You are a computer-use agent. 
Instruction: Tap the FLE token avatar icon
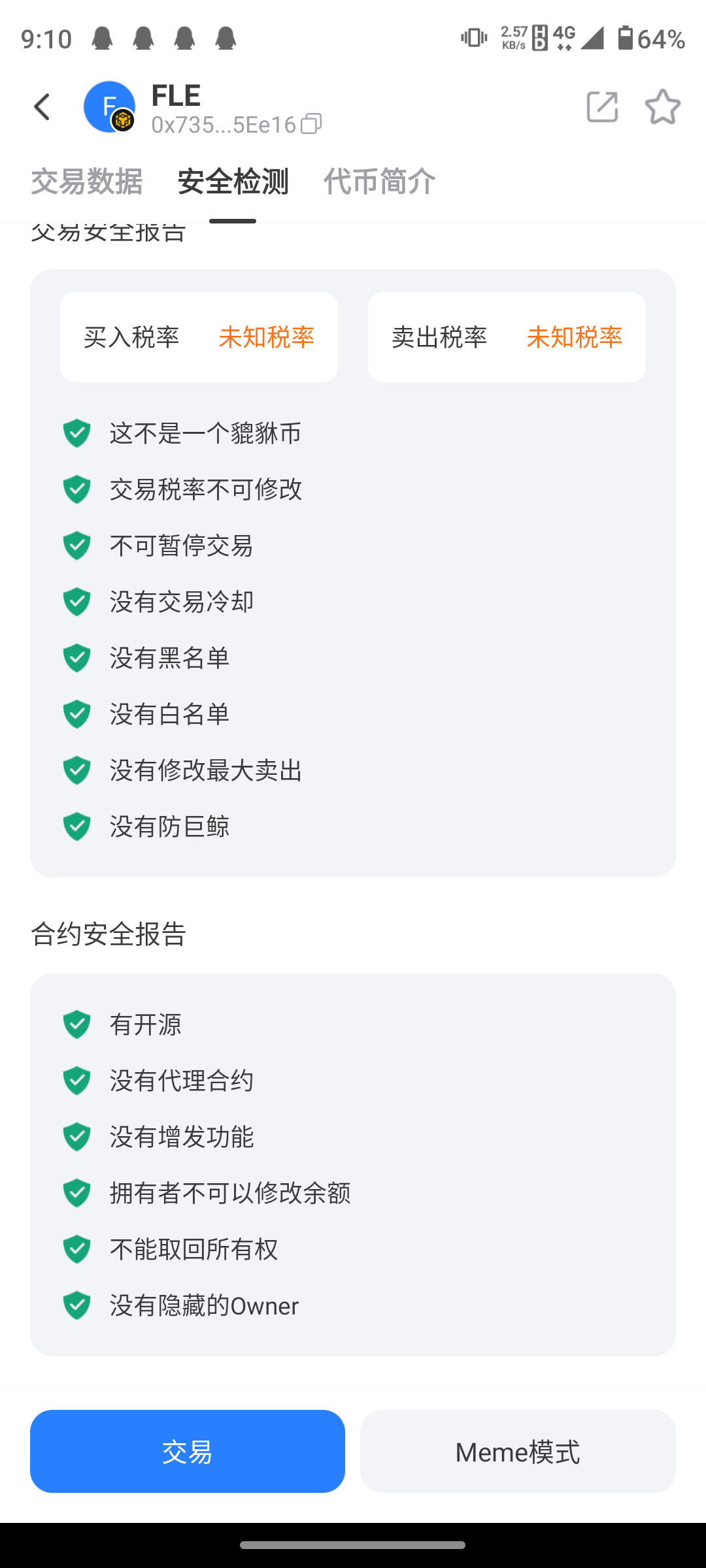point(109,107)
